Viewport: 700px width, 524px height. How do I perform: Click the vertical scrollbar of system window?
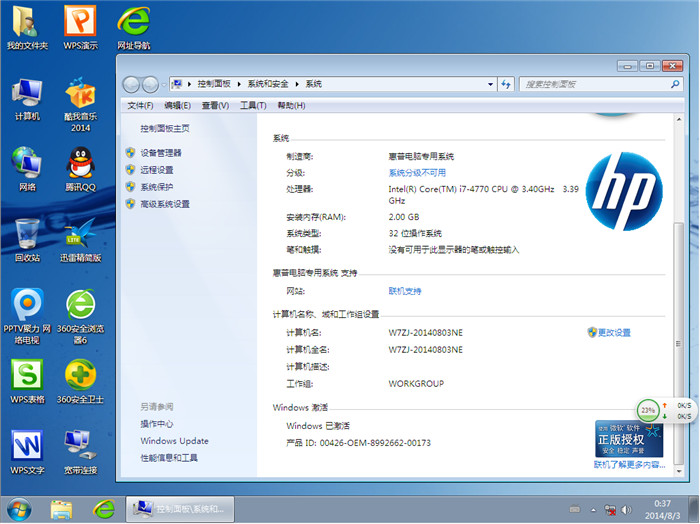pyautogui.click(x=679, y=300)
